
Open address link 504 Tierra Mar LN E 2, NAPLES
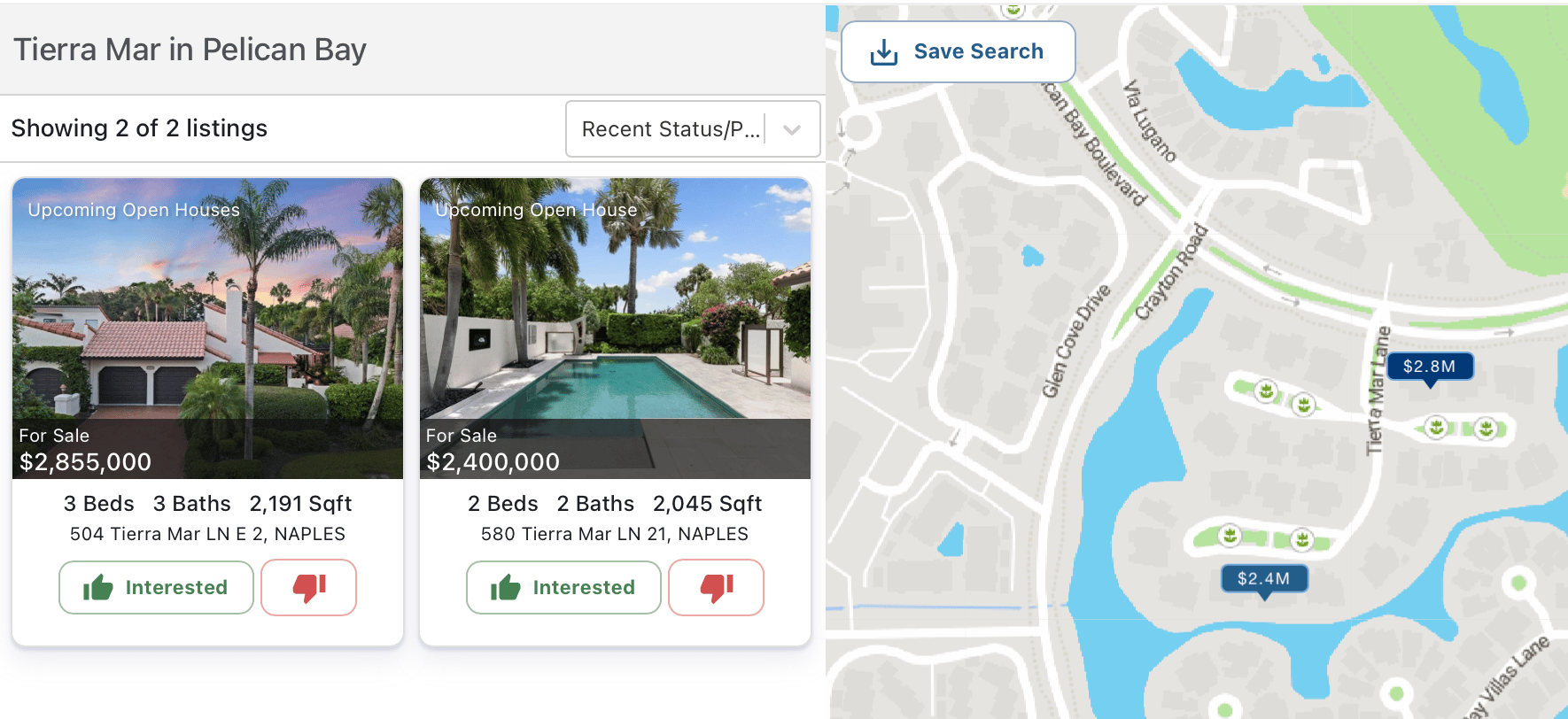207,534
